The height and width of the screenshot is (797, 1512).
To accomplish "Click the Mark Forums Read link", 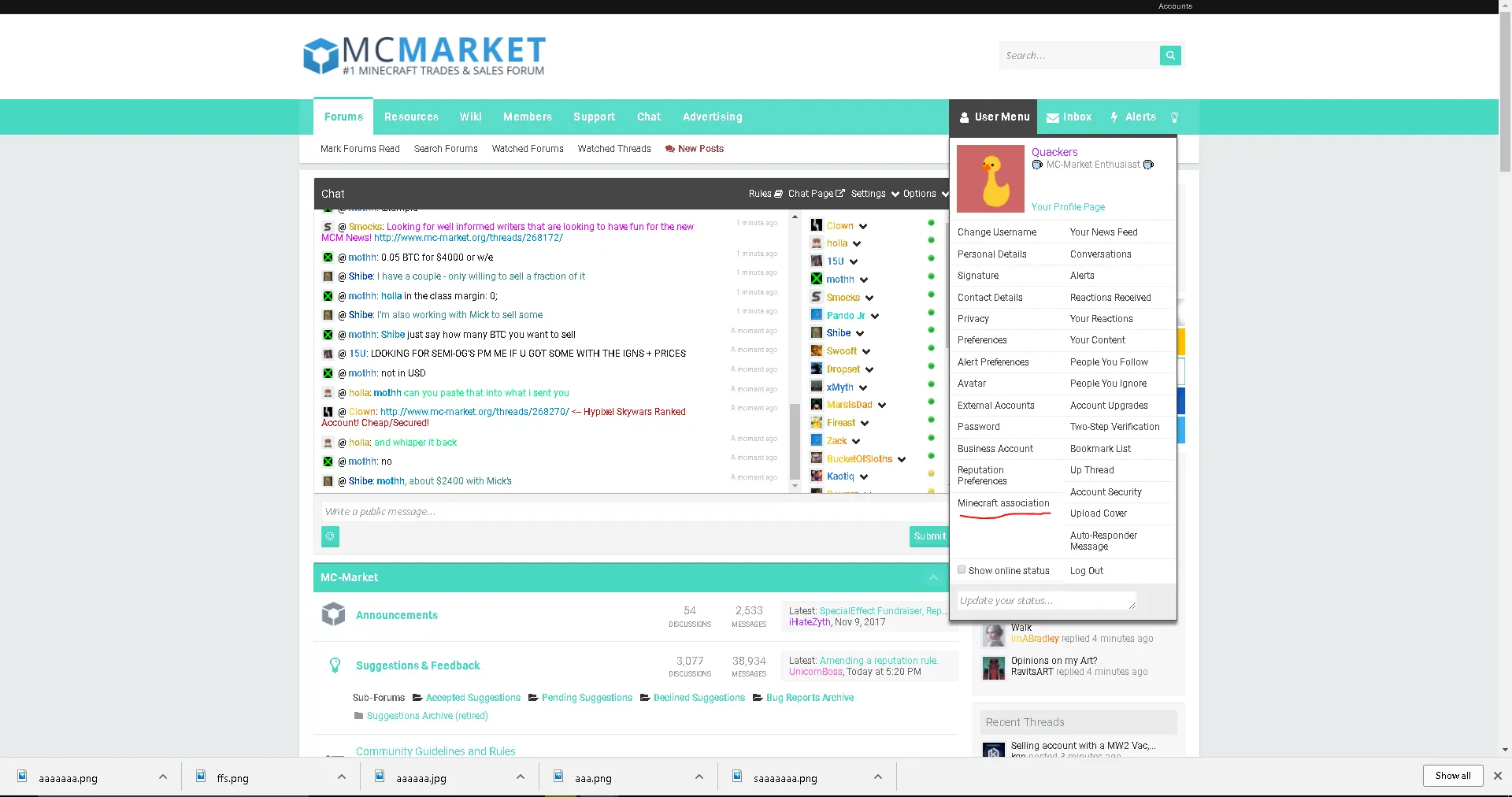I will (360, 149).
